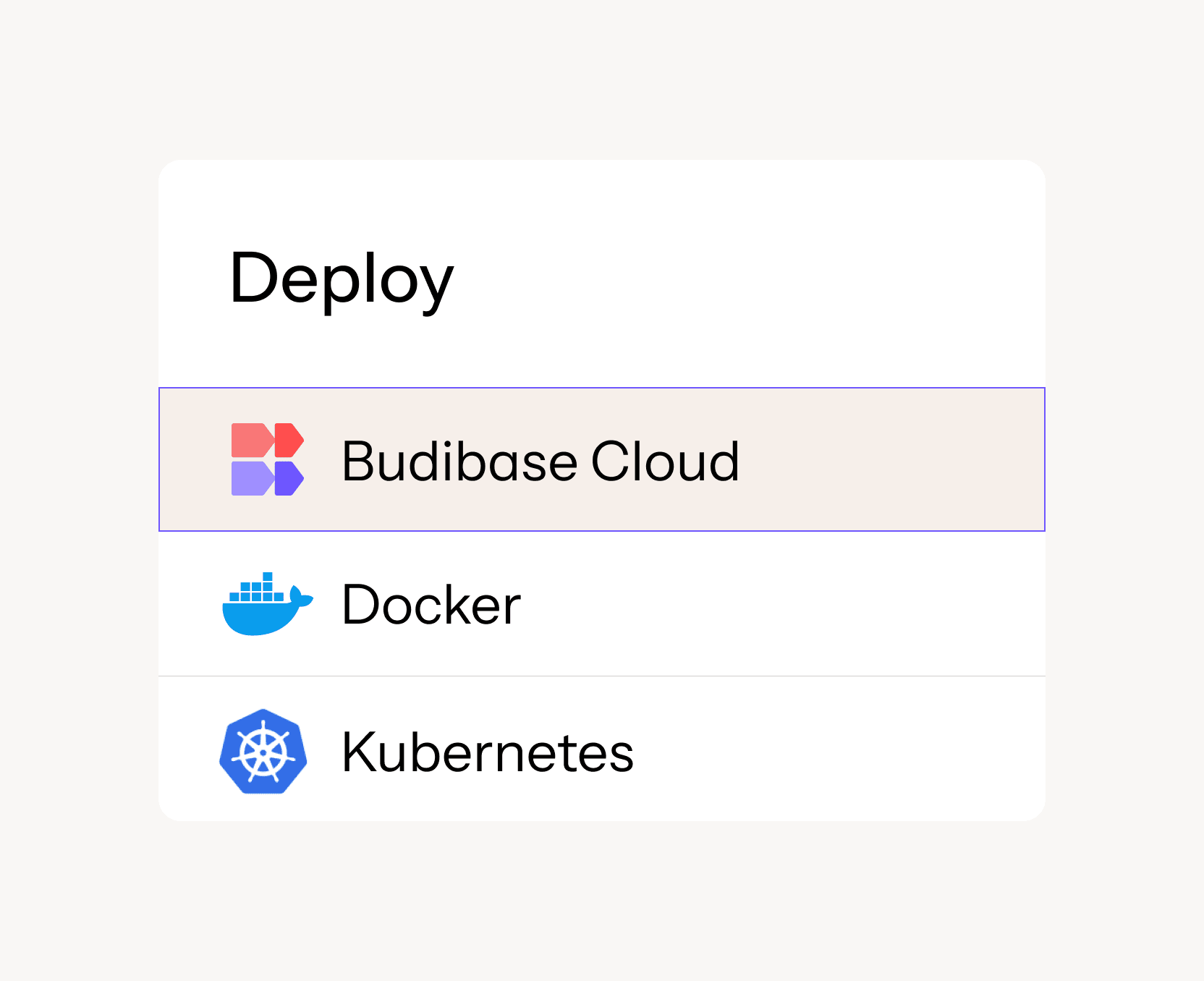
Task: Select the "Docker" text label
Action: point(431,604)
